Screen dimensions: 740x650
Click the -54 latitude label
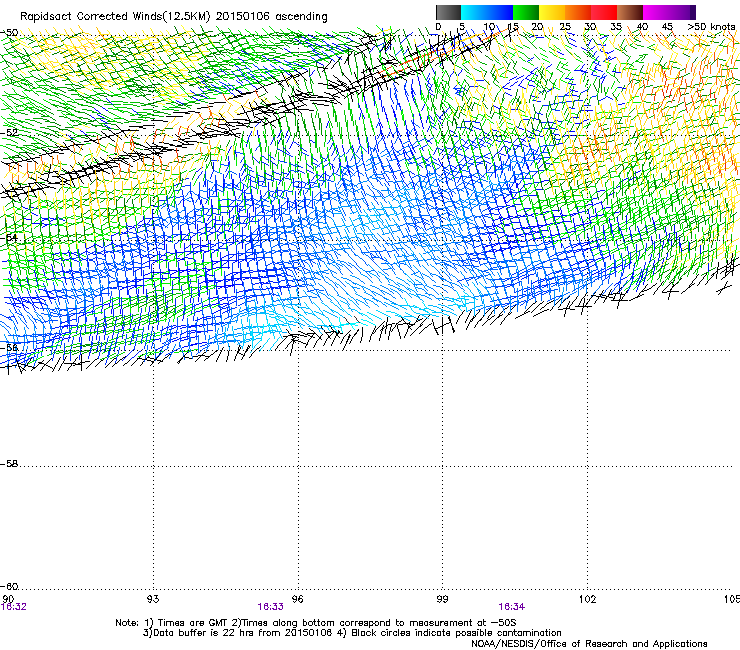(9, 238)
